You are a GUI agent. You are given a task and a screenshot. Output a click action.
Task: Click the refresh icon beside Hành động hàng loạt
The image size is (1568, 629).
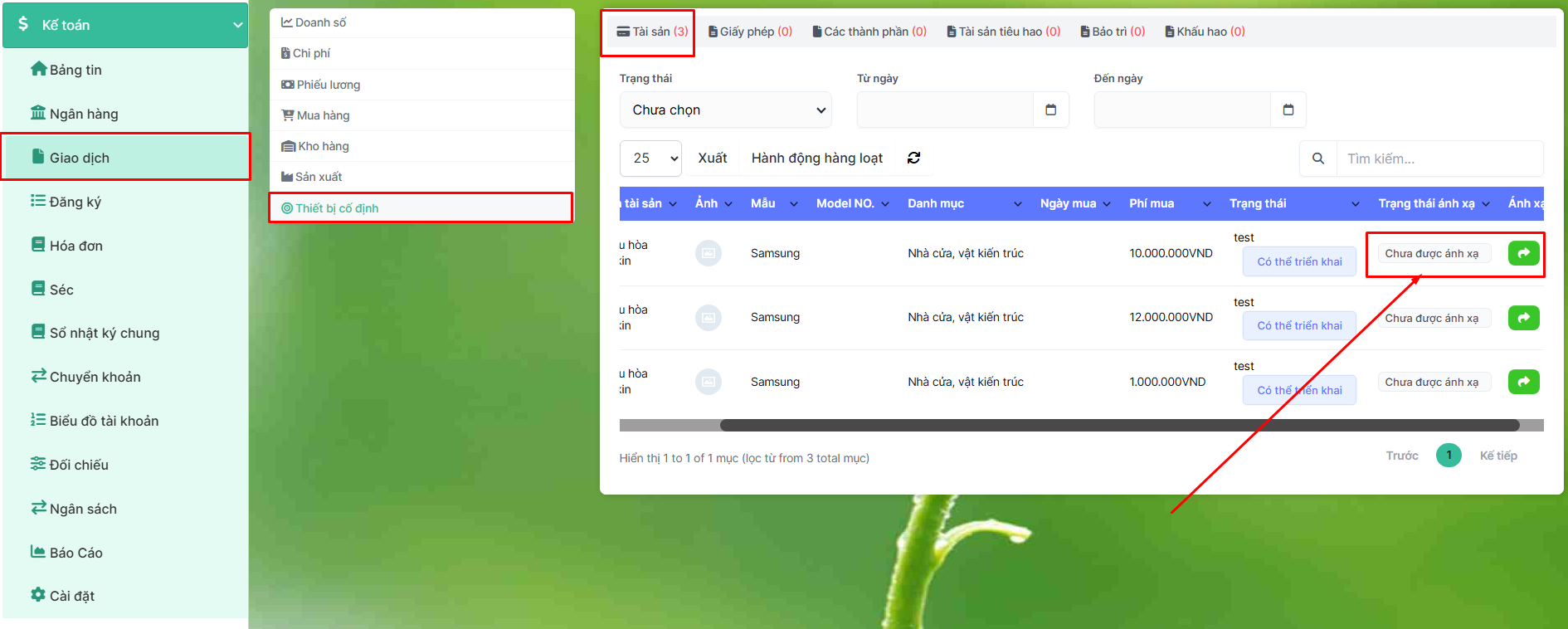tap(913, 158)
